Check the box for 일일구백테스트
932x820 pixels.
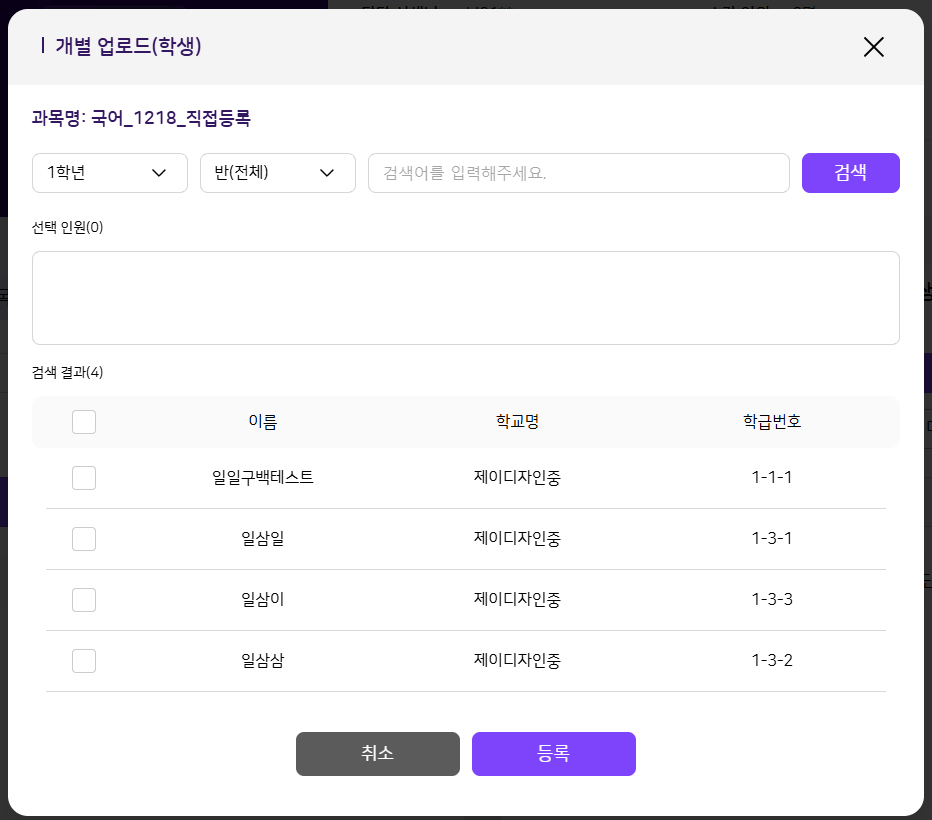tap(84, 478)
